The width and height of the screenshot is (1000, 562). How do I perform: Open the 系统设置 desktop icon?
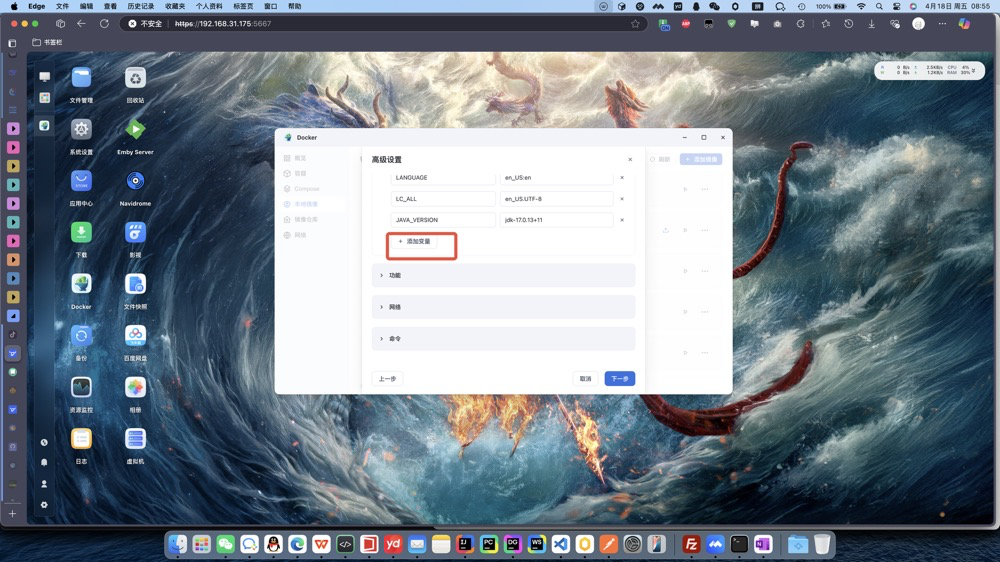point(81,129)
